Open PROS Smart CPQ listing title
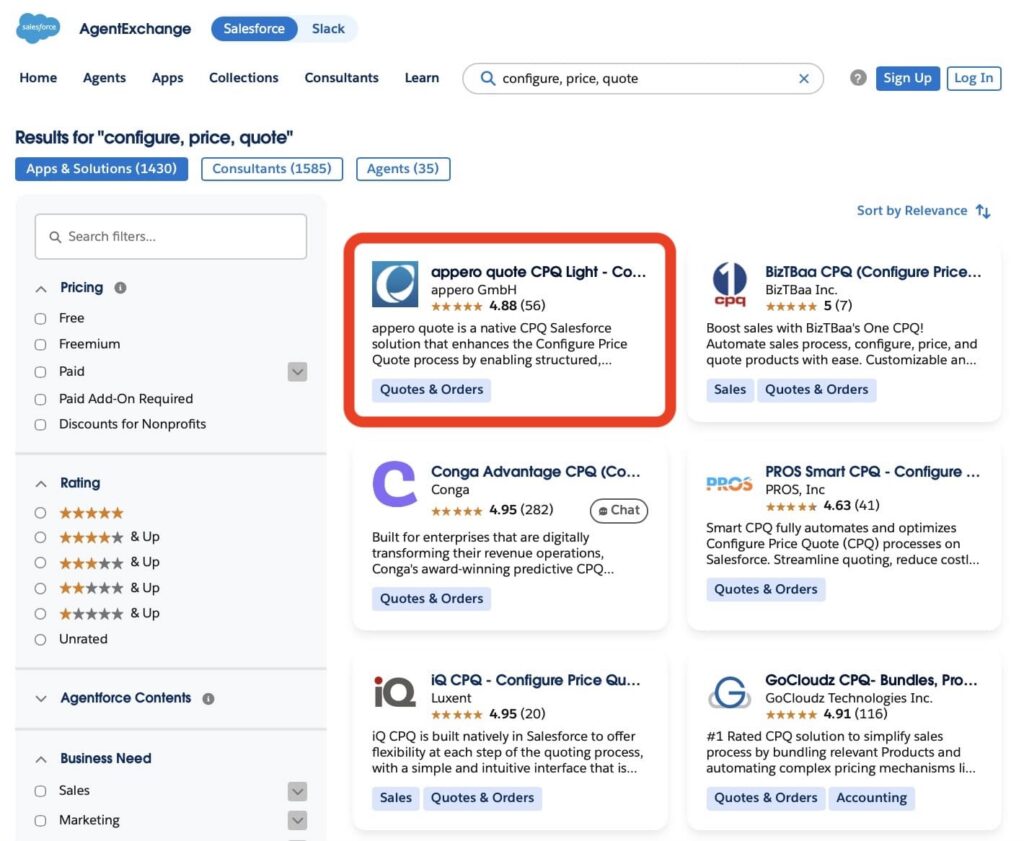Viewport: 1024px width, 841px height. coord(872,471)
